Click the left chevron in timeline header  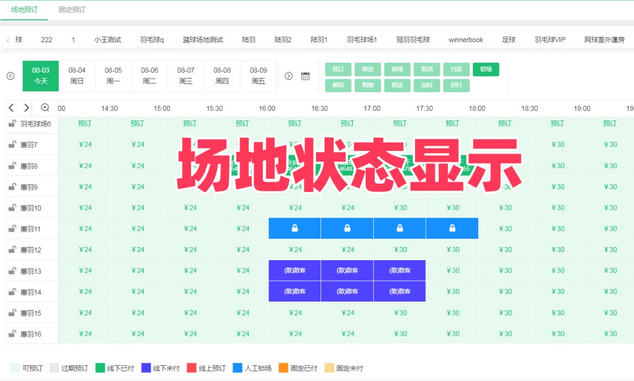click(11, 108)
